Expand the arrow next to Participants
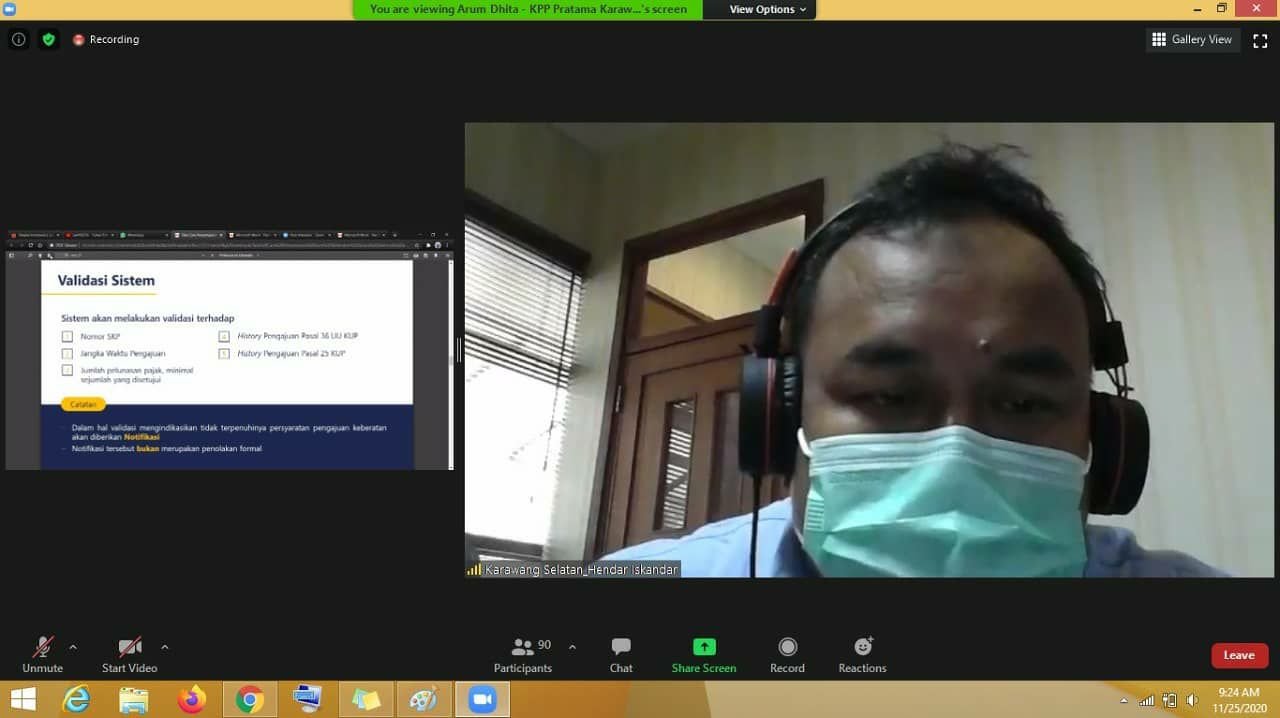 (x=572, y=647)
